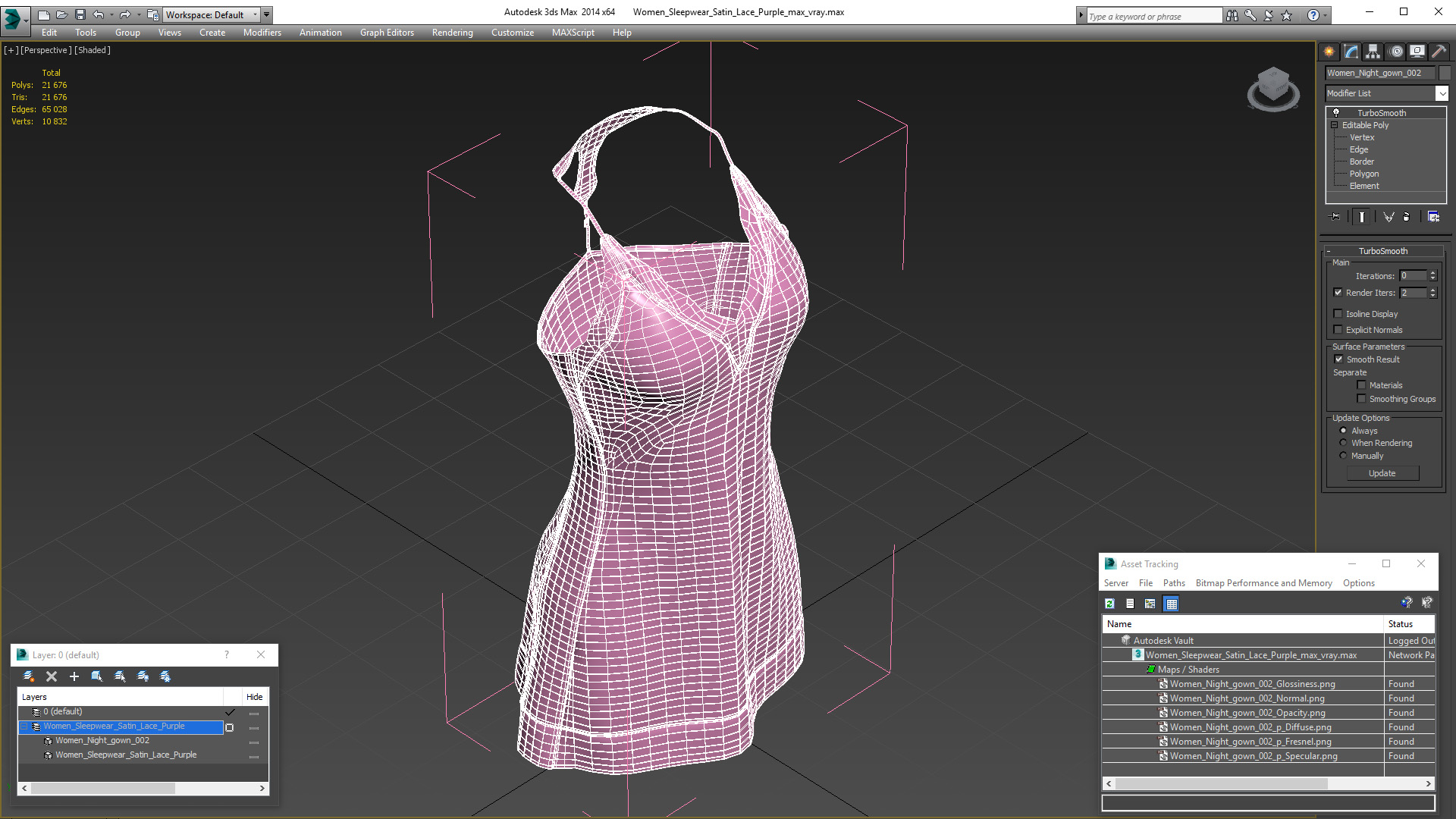Open the Rendering menu
The width and height of the screenshot is (1456, 819).
tap(452, 33)
